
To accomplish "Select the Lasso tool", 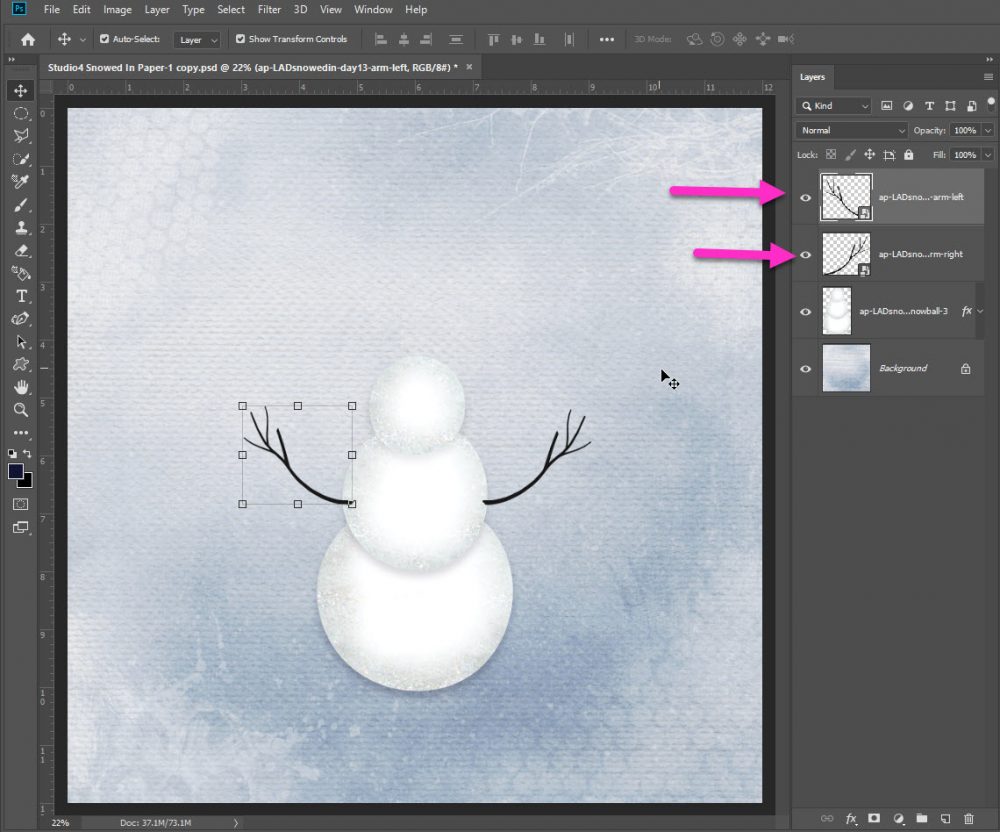I will [x=20, y=136].
